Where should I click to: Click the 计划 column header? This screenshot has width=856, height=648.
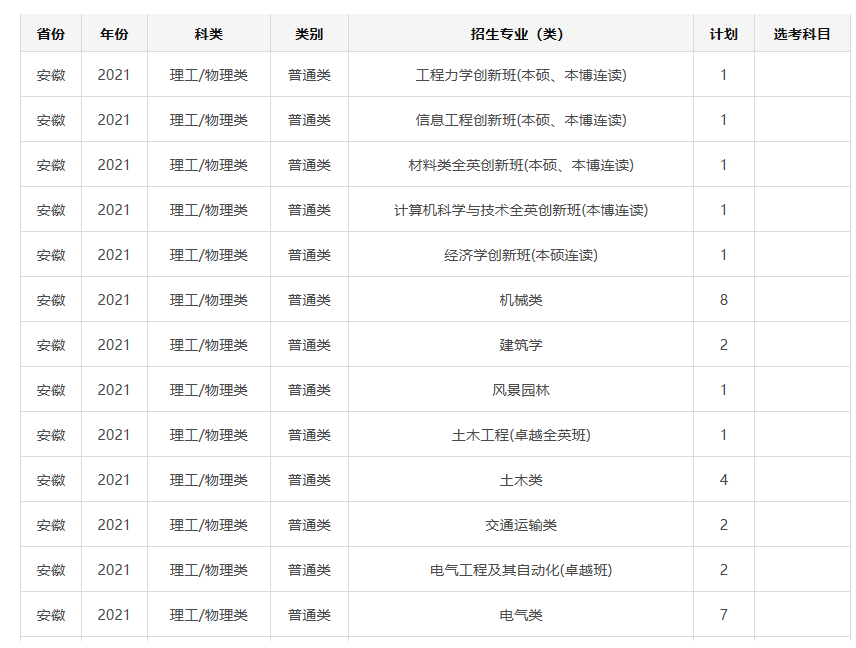[723, 34]
